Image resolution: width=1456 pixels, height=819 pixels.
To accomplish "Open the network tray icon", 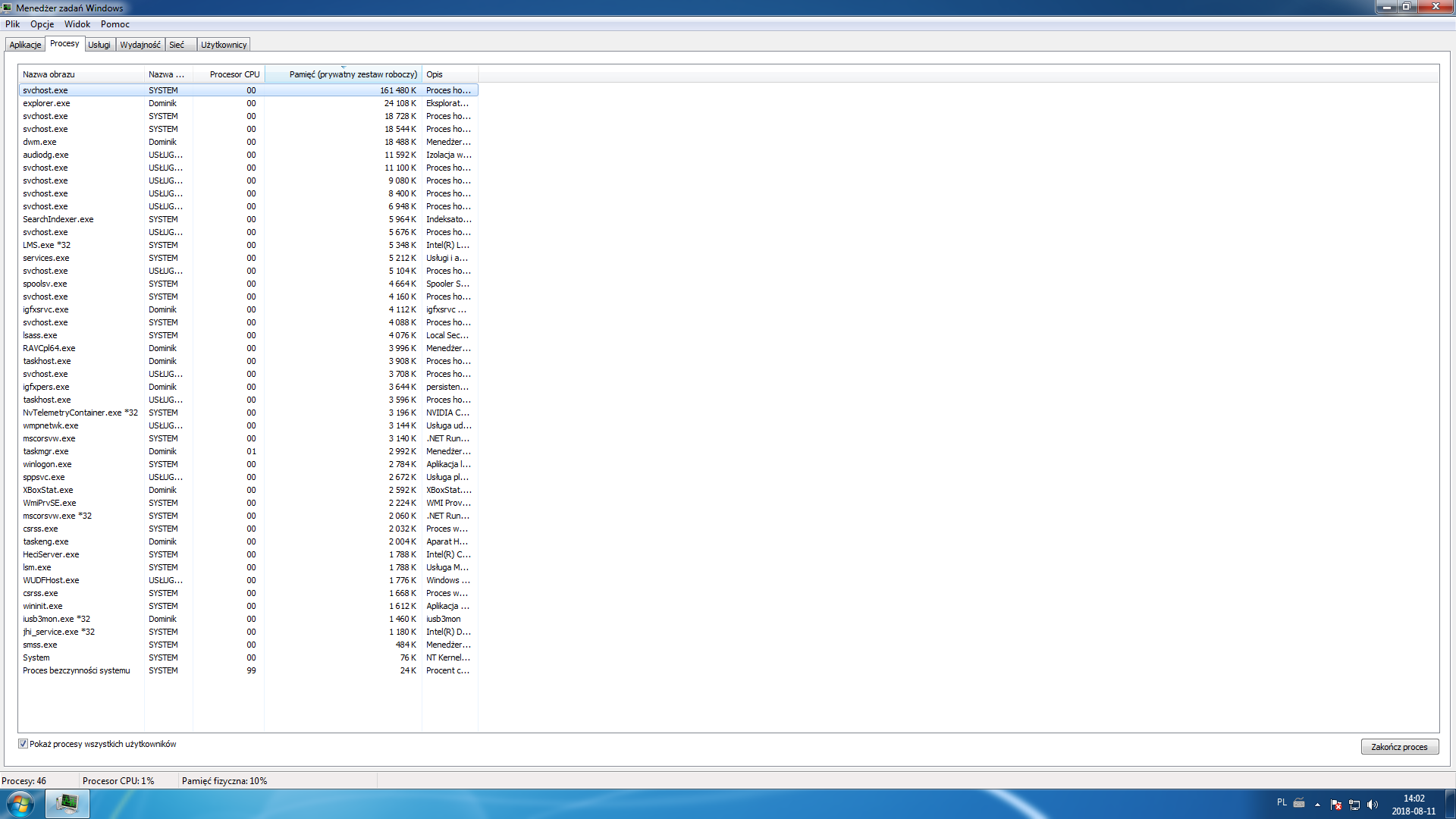I will pyautogui.click(x=1354, y=805).
